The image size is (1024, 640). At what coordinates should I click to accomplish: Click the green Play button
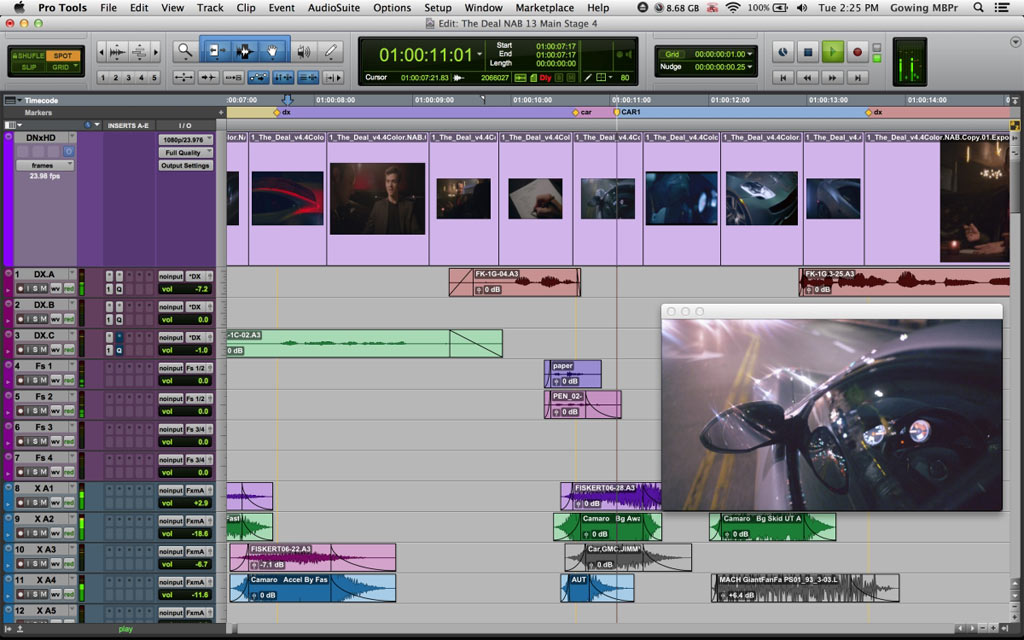pos(833,52)
